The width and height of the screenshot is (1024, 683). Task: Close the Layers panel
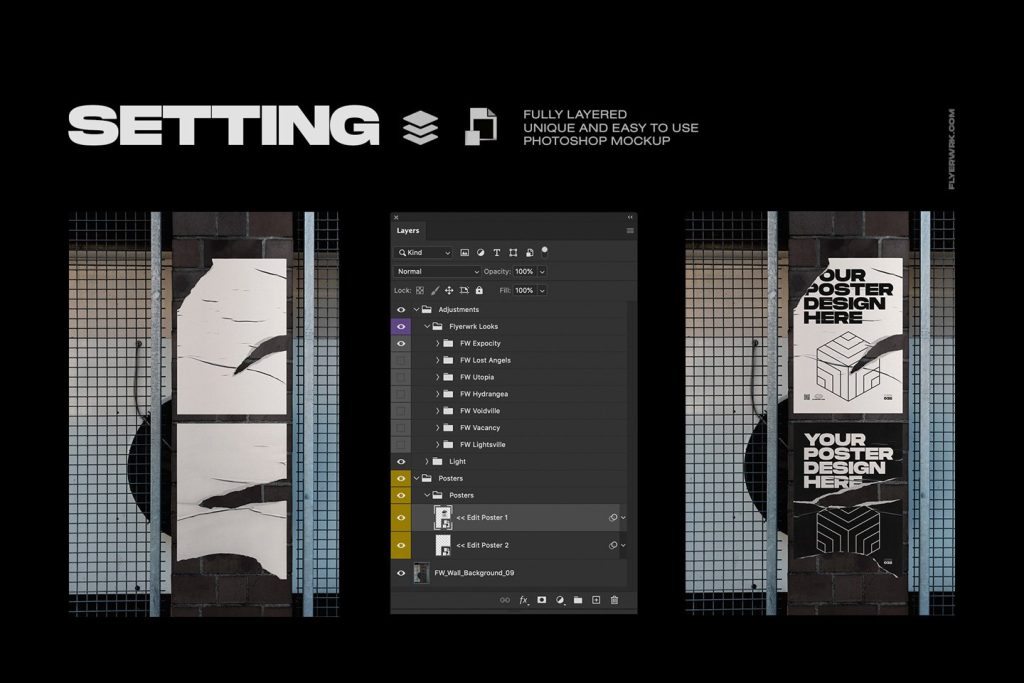(x=396, y=217)
